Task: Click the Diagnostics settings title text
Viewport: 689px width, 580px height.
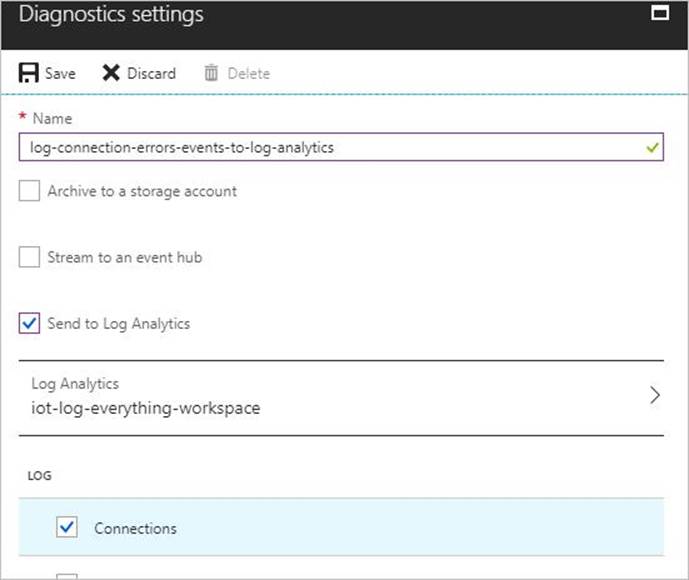Action: (x=111, y=15)
